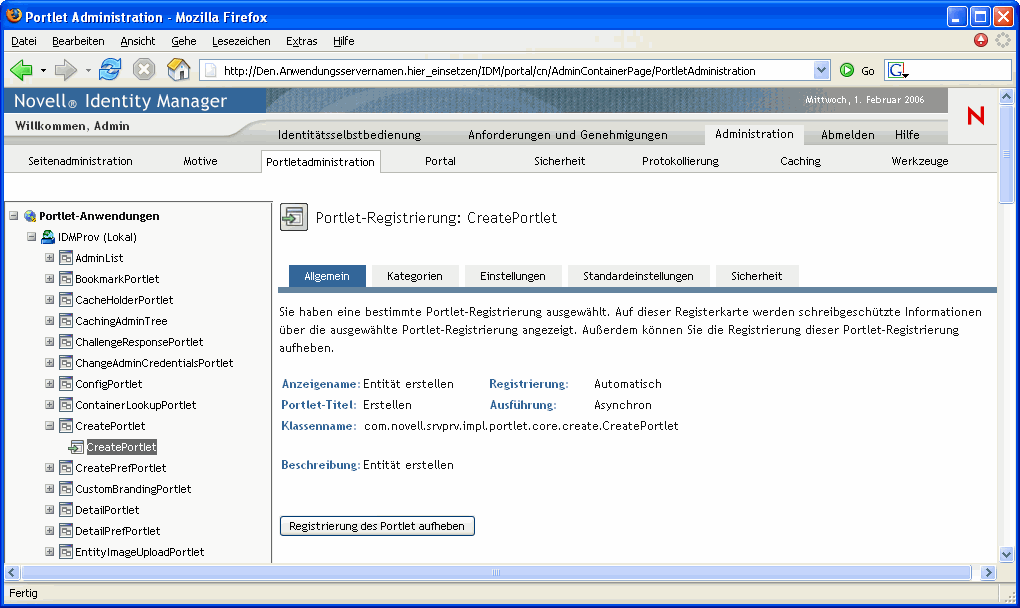Image resolution: width=1020 pixels, height=608 pixels.
Task: Click the Google search engine icon
Action: pos(898,70)
